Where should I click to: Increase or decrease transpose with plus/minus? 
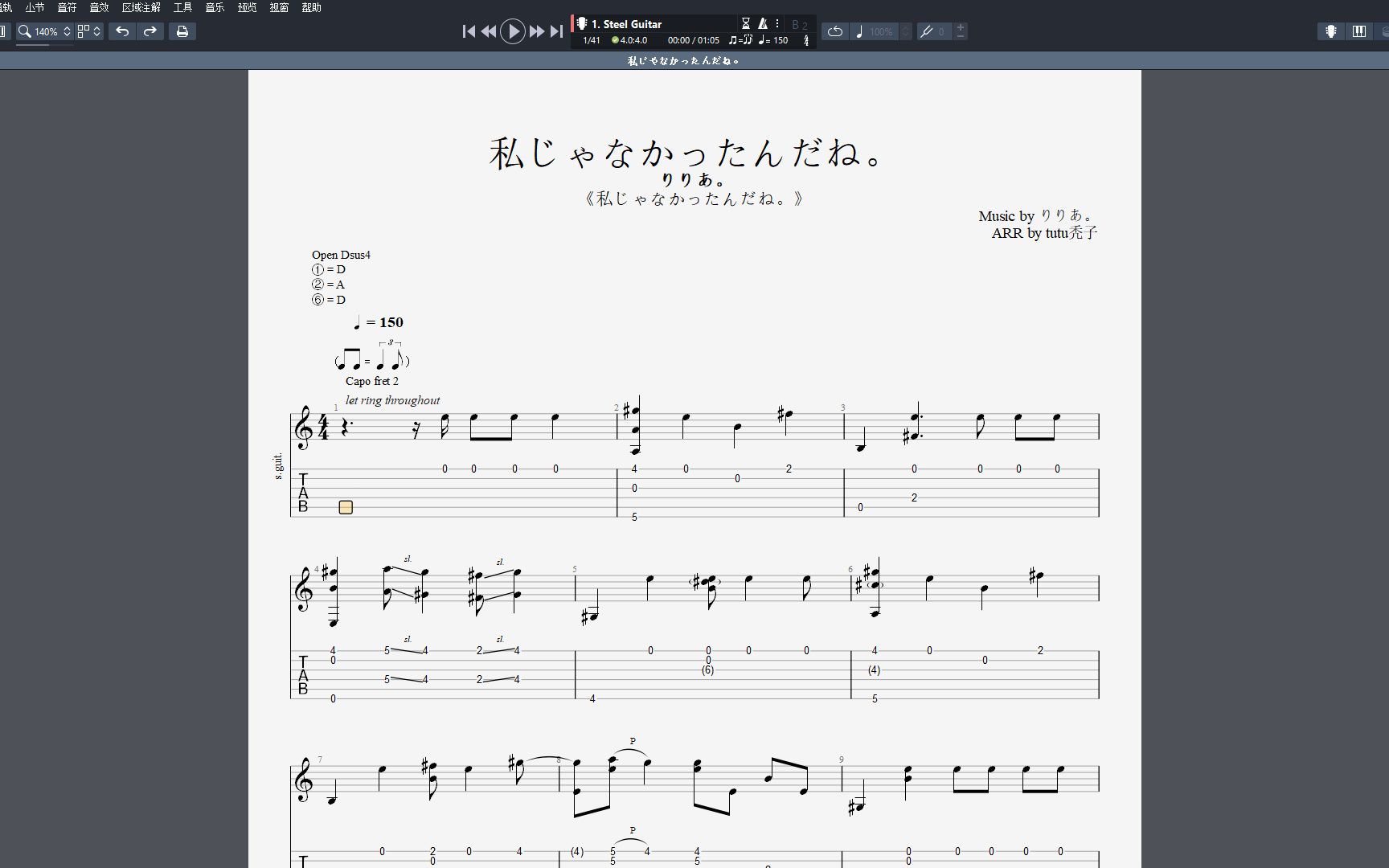pos(961,31)
